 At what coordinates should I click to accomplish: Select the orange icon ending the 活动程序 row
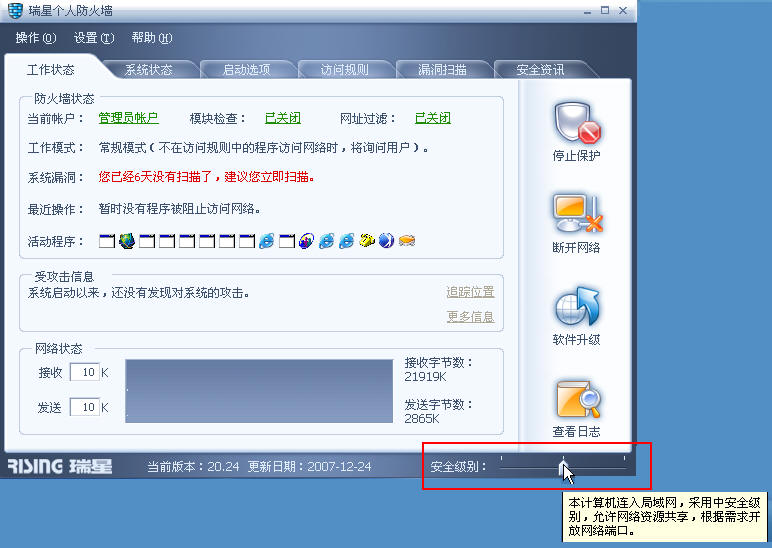(x=407, y=241)
